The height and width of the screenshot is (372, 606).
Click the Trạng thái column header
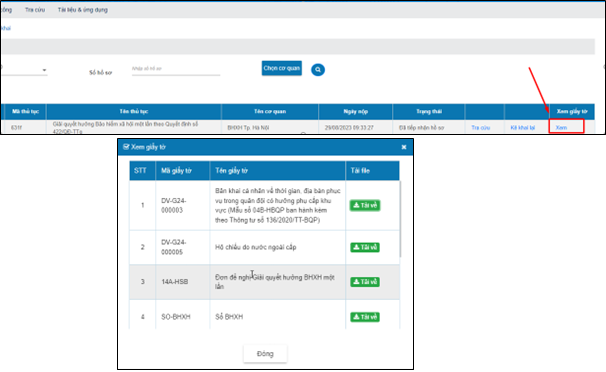pos(429,112)
